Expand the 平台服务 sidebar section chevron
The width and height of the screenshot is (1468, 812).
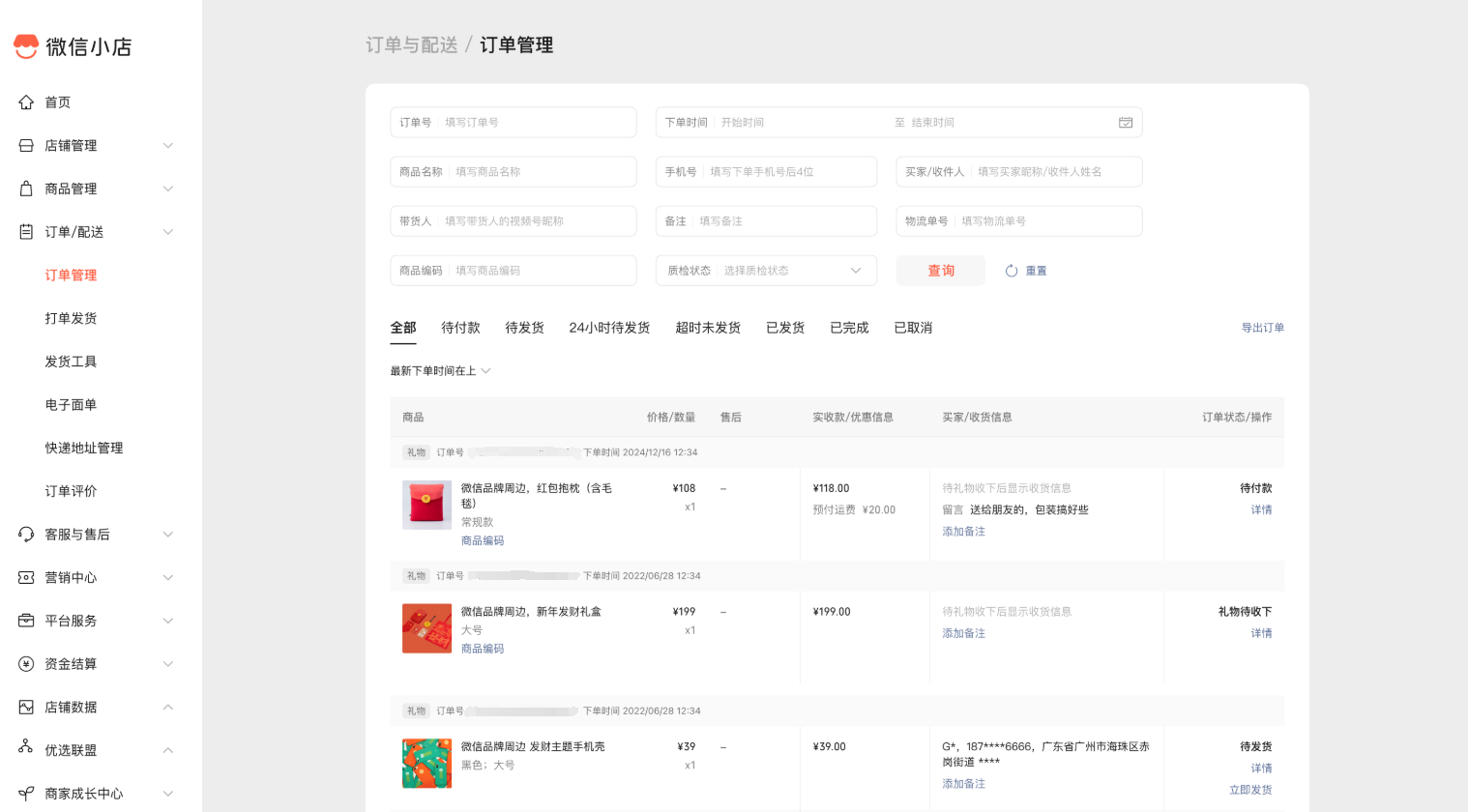pyautogui.click(x=168, y=621)
